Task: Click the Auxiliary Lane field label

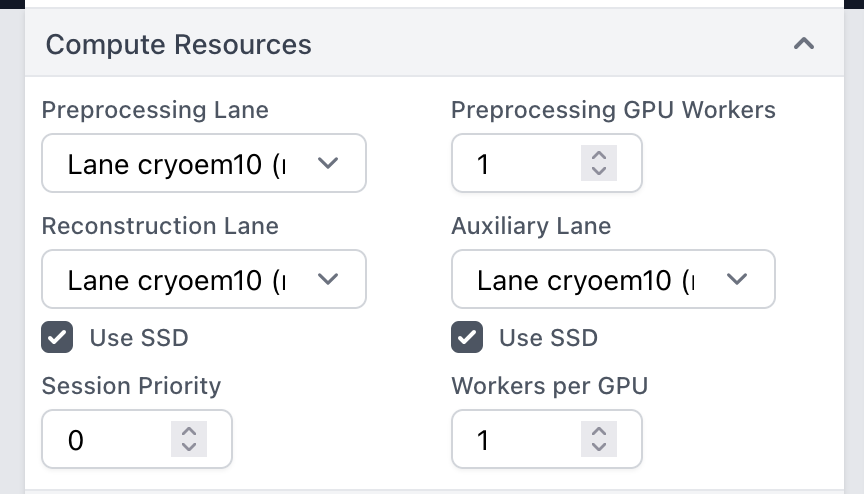Action: click(530, 226)
